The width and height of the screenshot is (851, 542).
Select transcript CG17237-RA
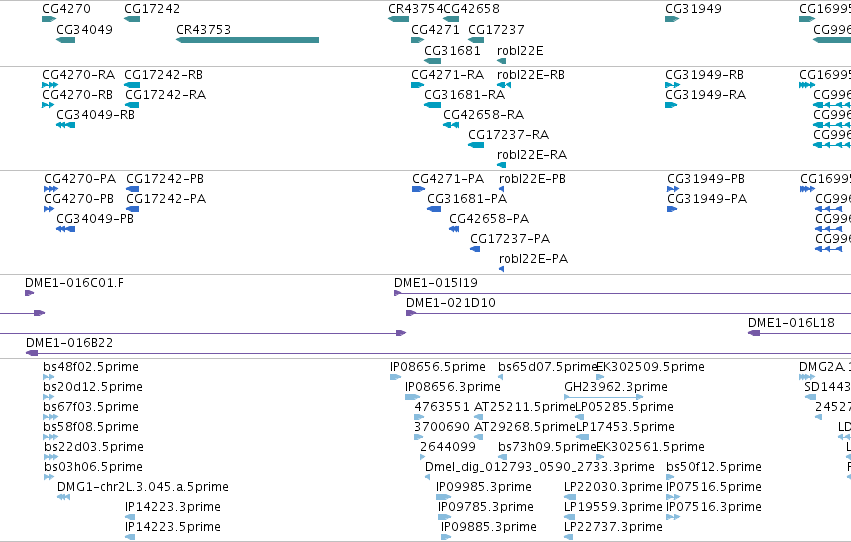pyautogui.click(x=476, y=145)
